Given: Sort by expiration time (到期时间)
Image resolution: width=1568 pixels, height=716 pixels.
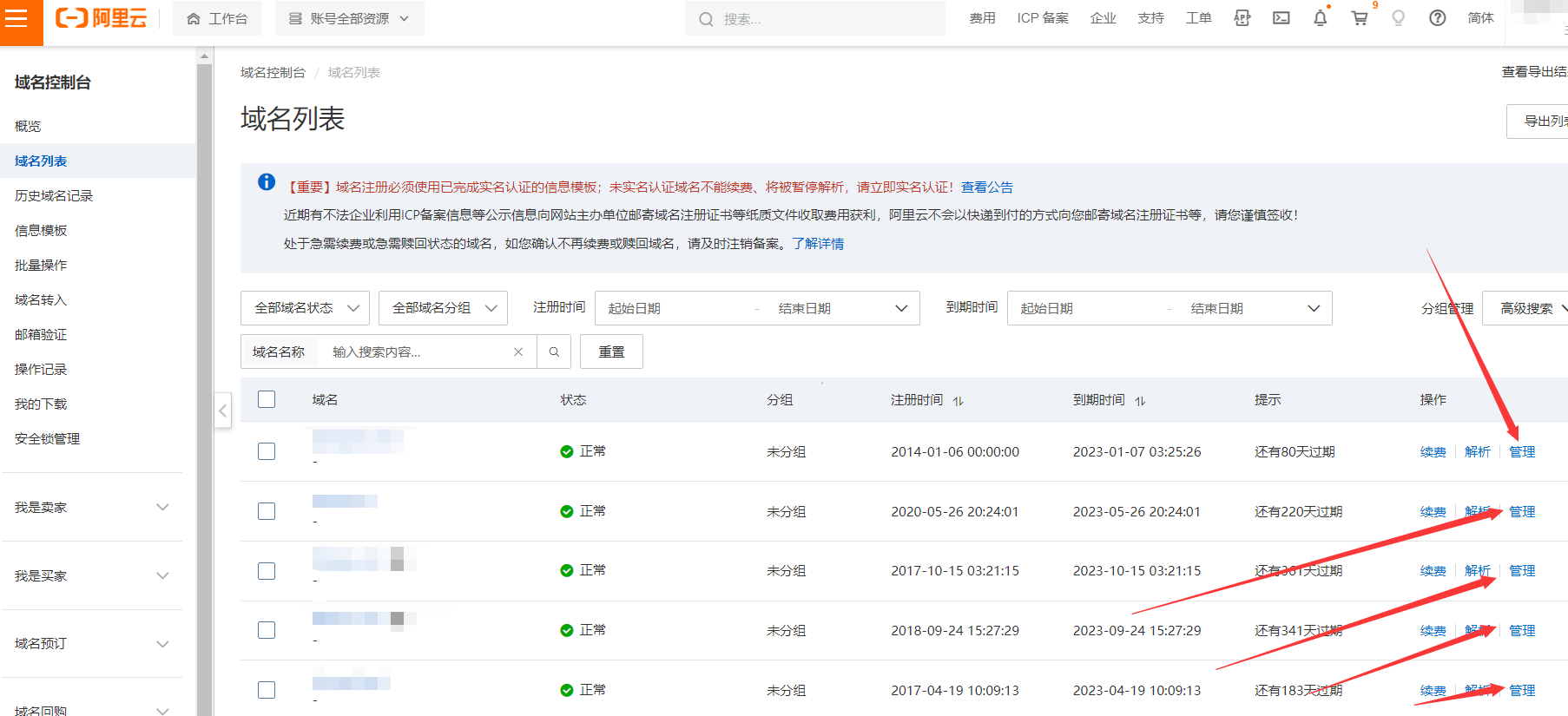Looking at the screenshot, I should coord(1140,401).
